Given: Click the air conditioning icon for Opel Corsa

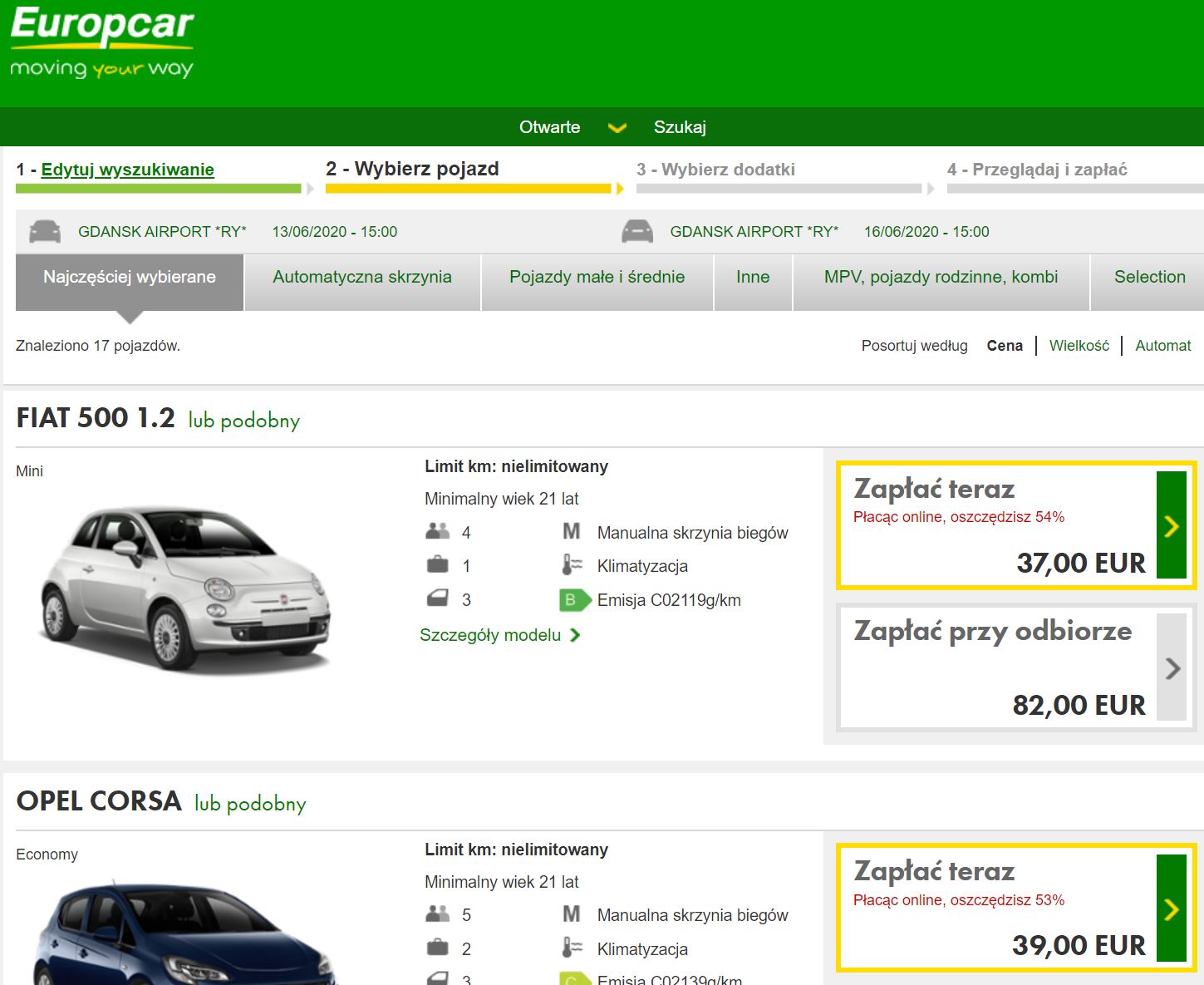Looking at the screenshot, I should (572, 948).
